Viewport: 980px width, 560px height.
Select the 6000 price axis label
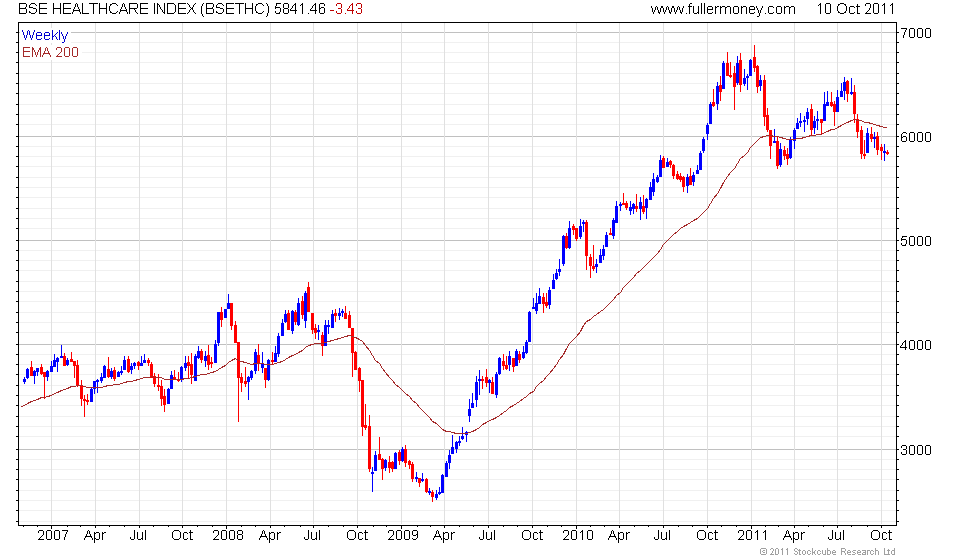916,137
